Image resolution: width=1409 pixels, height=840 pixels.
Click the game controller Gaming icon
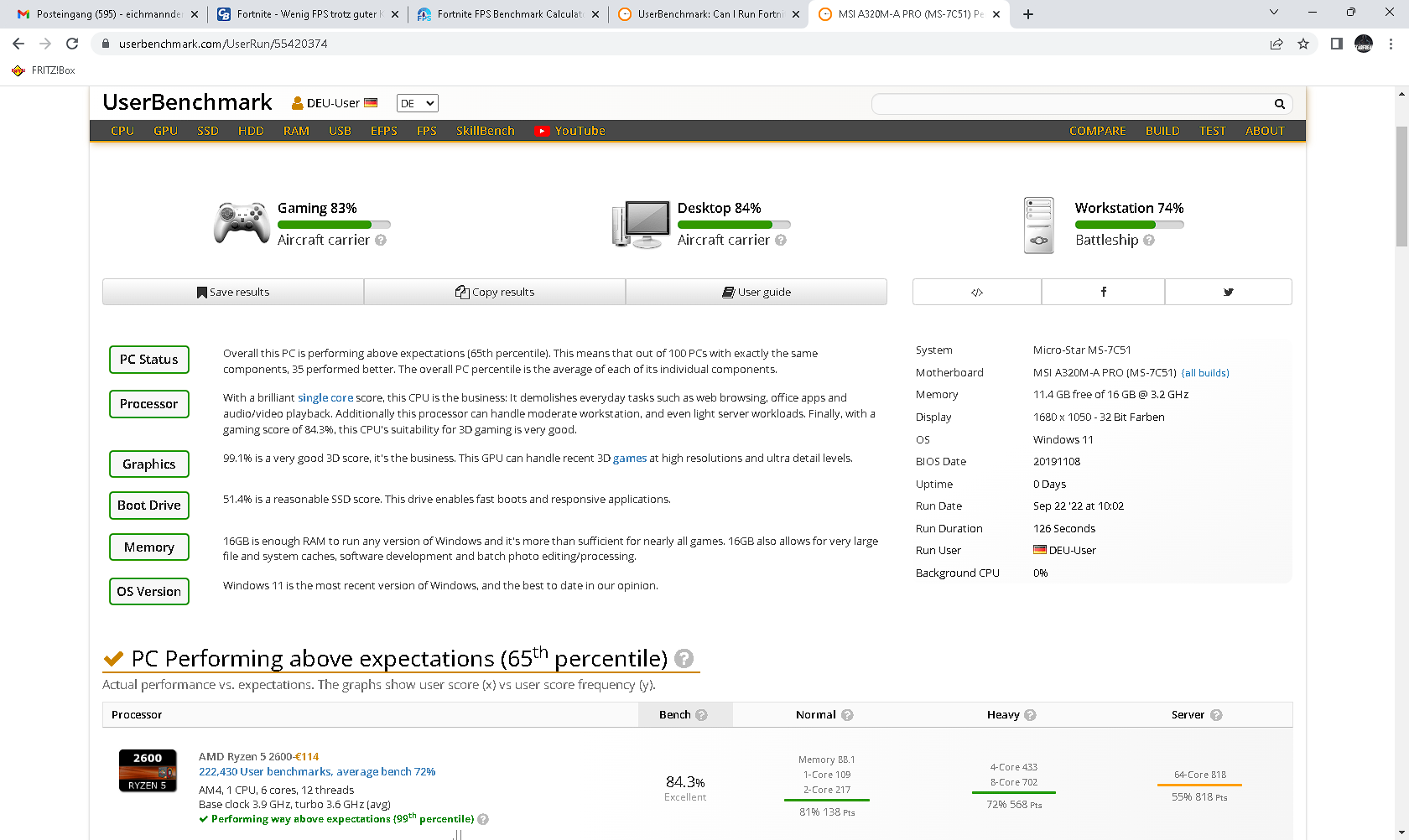pos(242,223)
